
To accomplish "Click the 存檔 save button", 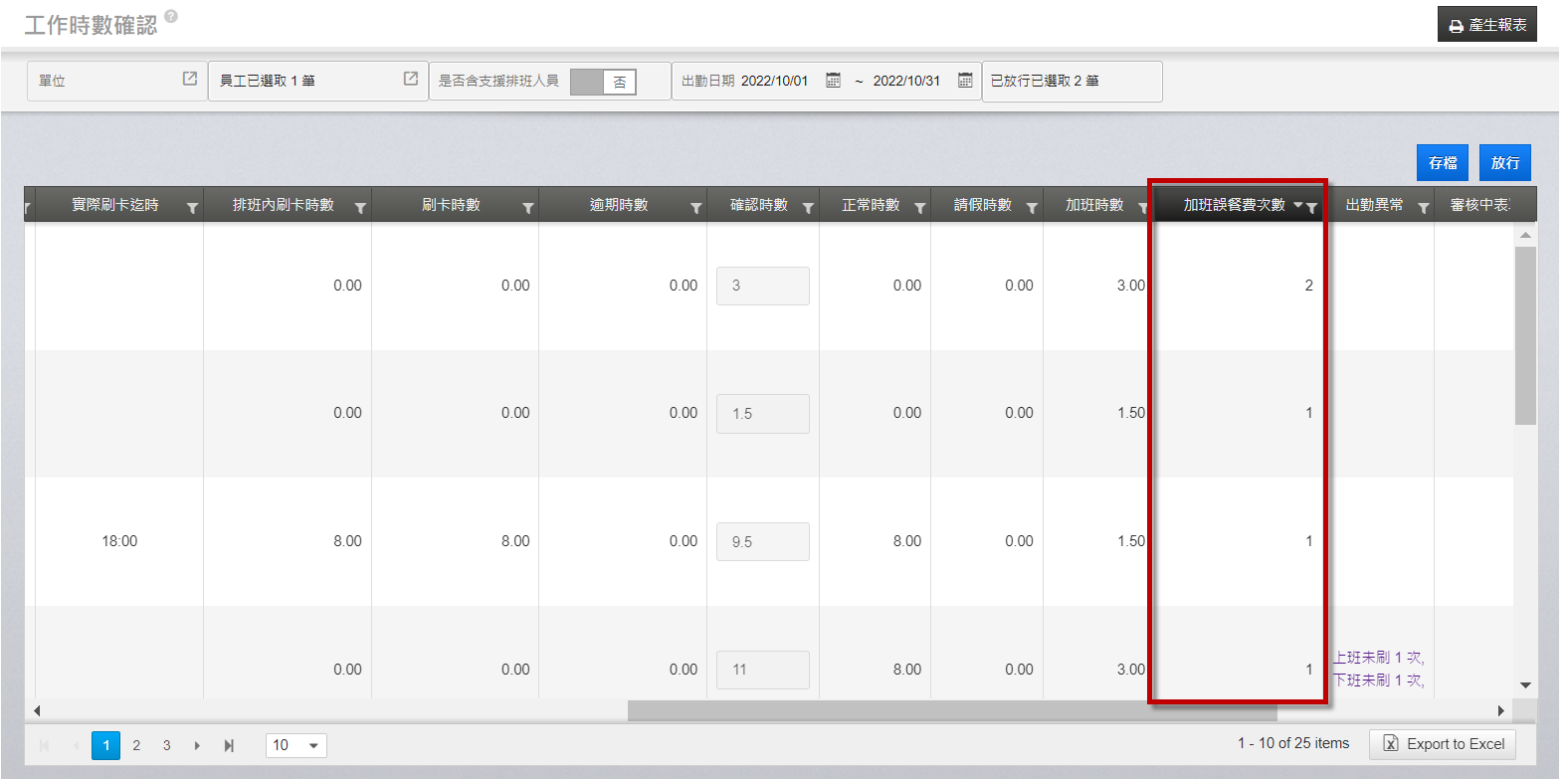I will point(1442,163).
